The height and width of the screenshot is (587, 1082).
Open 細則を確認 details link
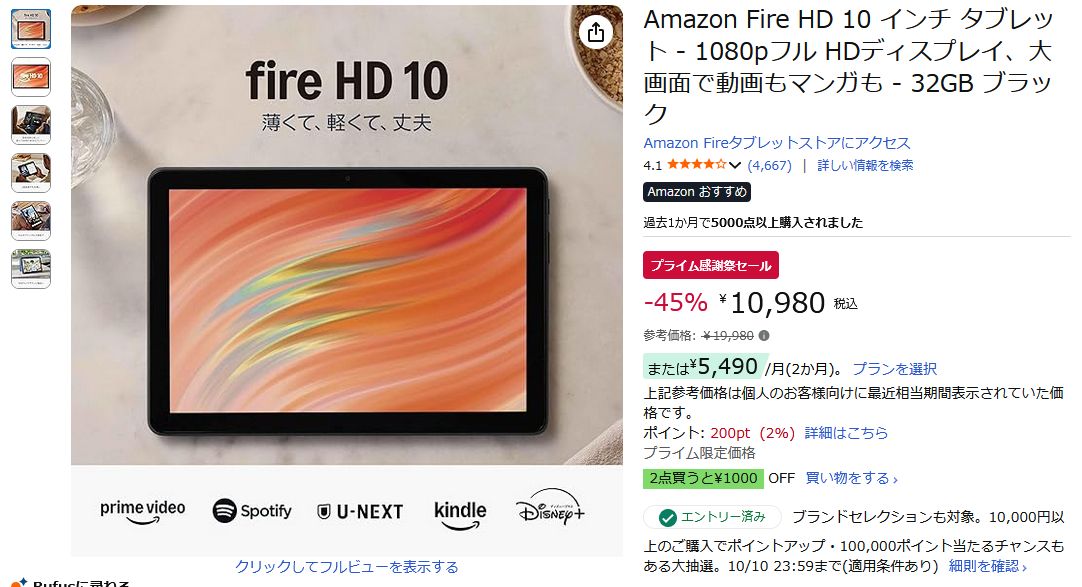(987, 566)
